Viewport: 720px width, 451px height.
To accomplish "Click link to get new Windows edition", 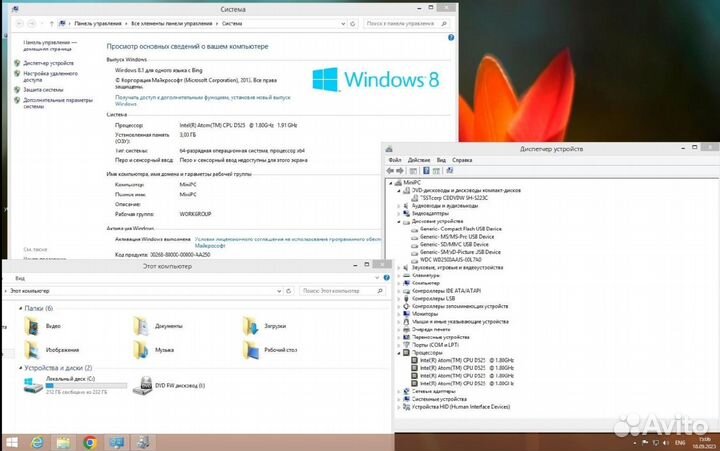I will pos(202,101).
